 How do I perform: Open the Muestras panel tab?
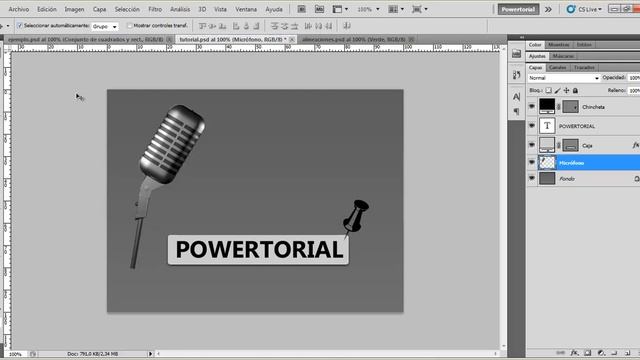[558, 44]
